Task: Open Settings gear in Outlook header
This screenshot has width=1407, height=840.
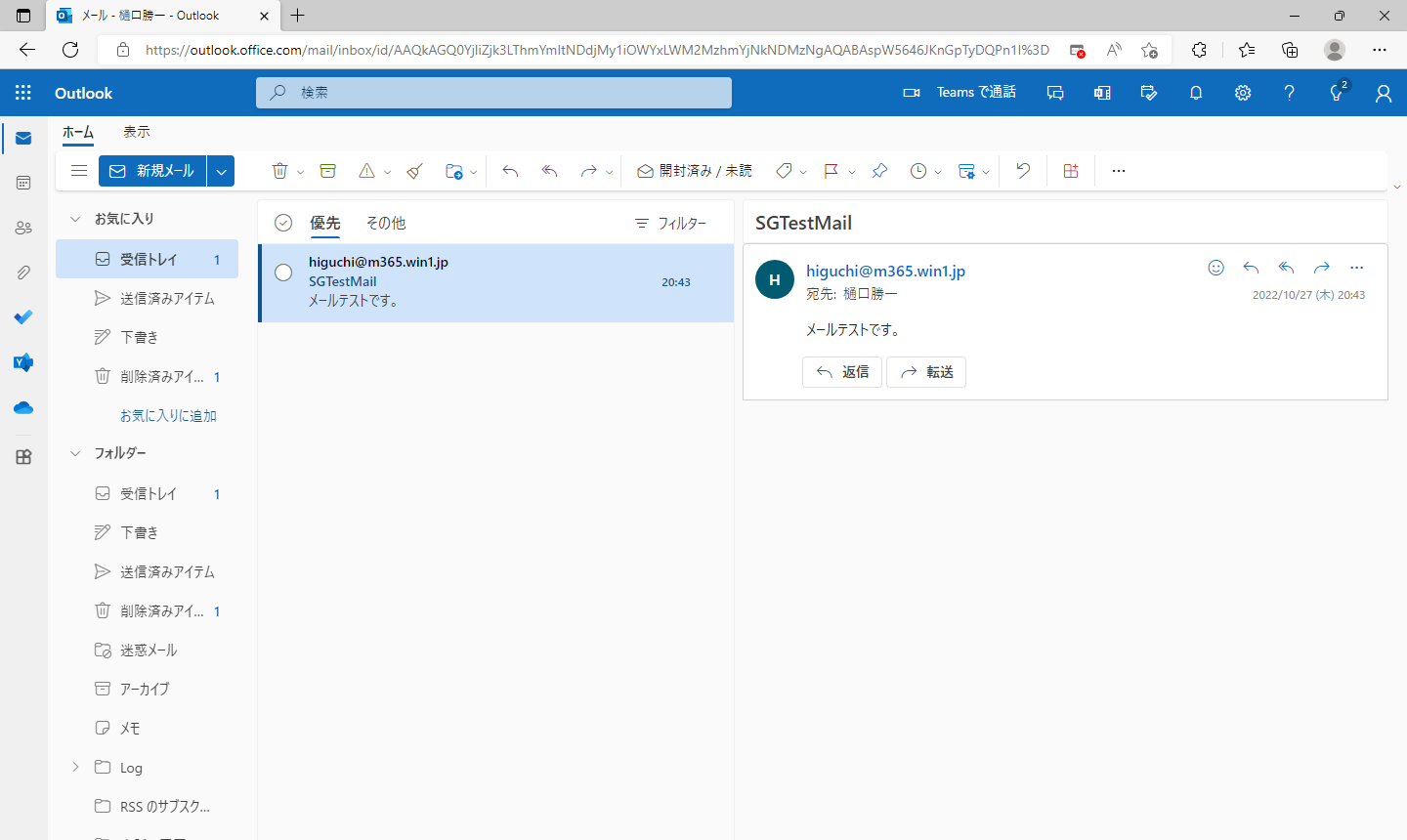Action: pos(1243,93)
